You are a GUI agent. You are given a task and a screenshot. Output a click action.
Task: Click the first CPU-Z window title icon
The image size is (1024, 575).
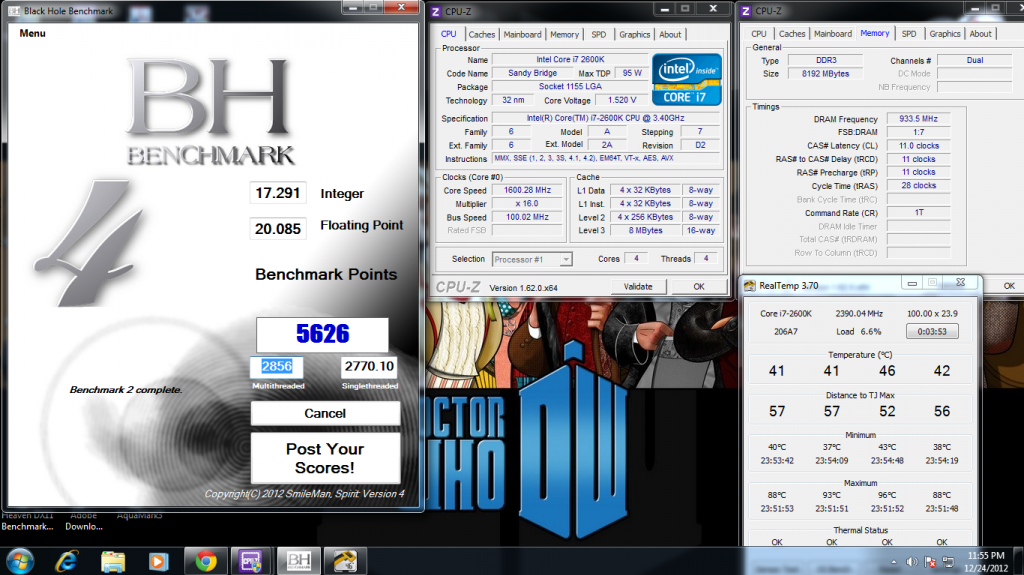[436, 11]
